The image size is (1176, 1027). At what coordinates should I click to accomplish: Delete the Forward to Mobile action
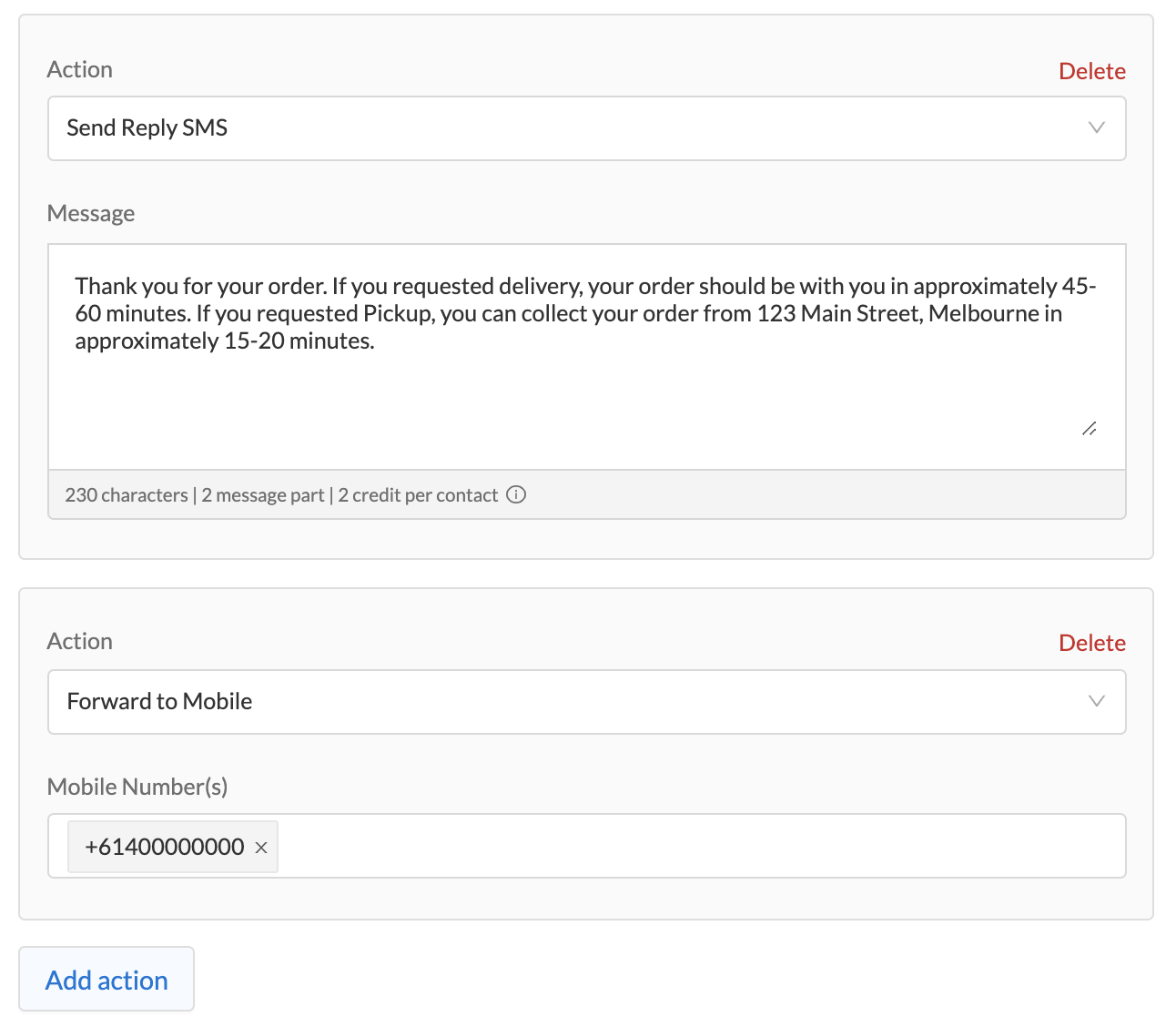click(x=1091, y=642)
